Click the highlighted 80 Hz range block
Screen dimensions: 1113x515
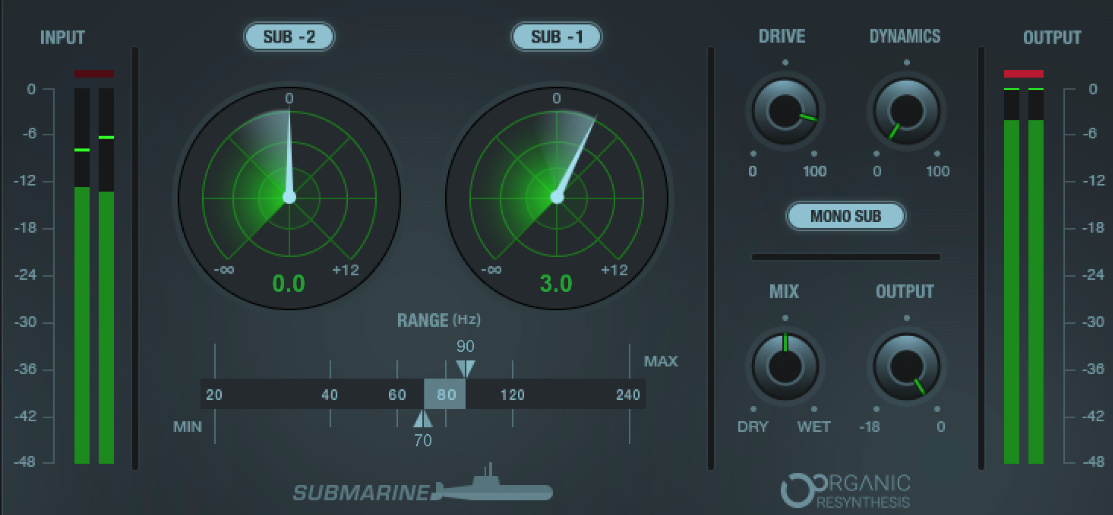(445, 394)
